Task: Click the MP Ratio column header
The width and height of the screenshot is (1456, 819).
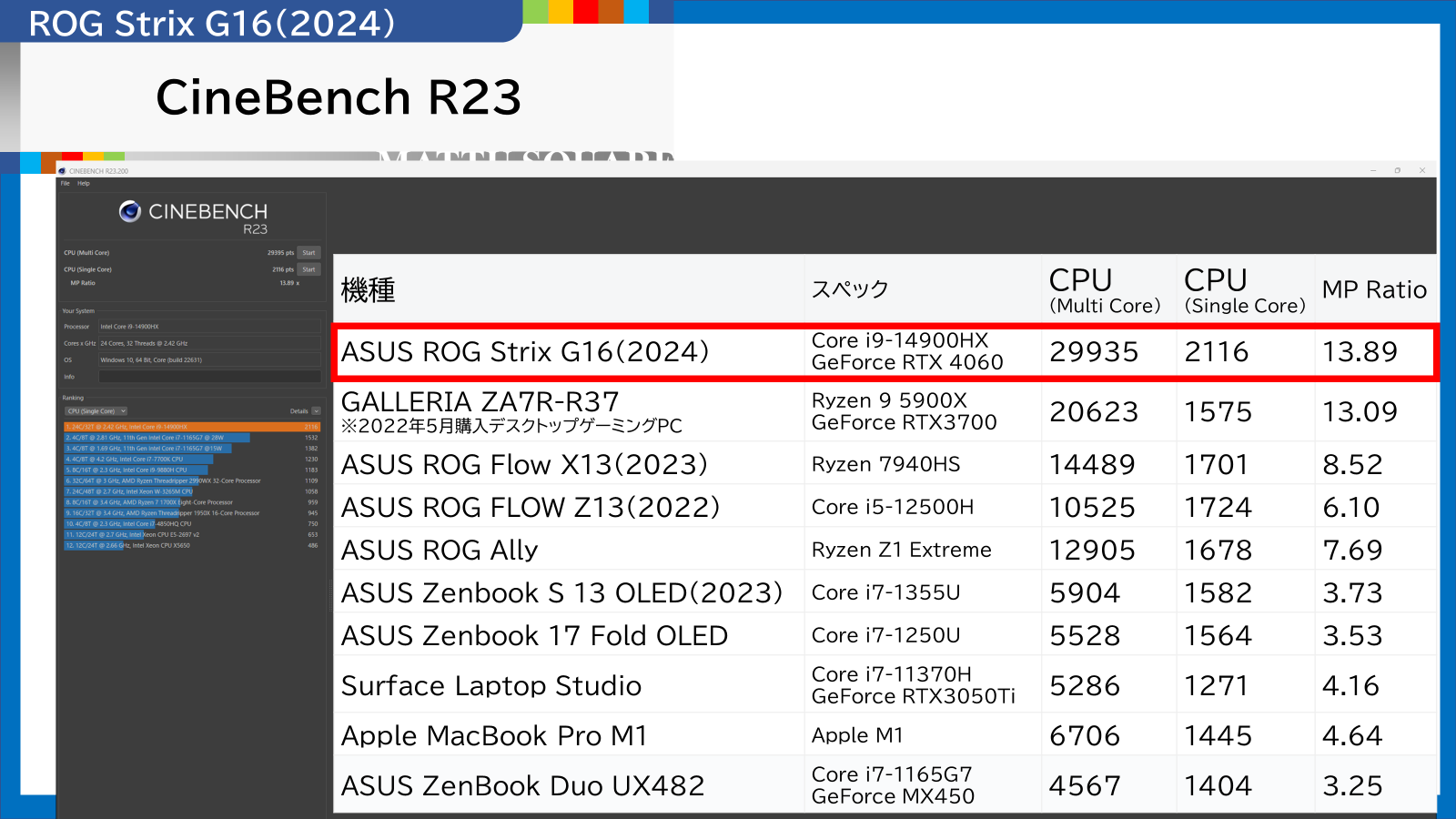Action: click(x=1374, y=290)
